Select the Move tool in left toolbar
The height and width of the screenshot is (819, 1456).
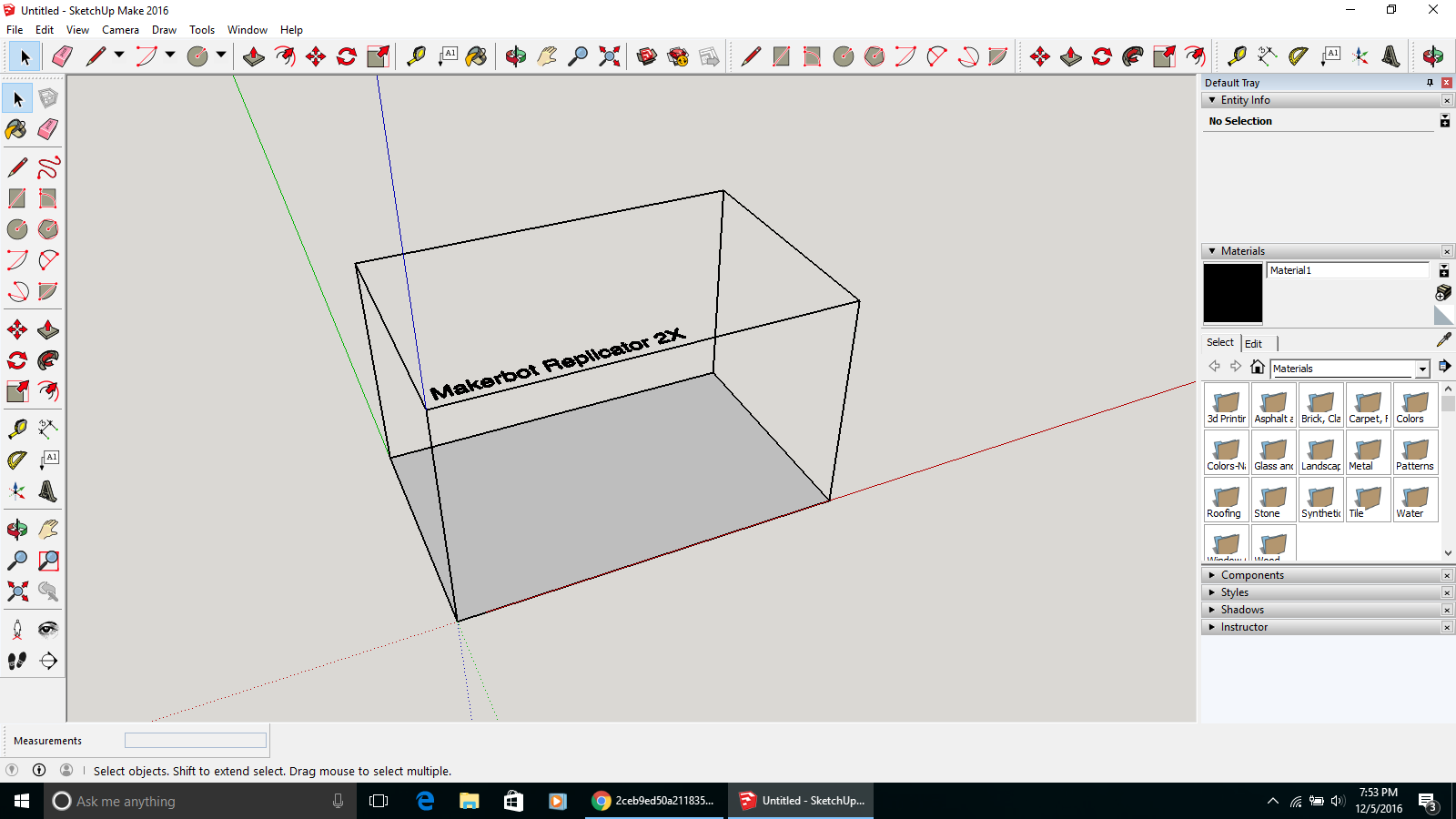pos(17,329)
